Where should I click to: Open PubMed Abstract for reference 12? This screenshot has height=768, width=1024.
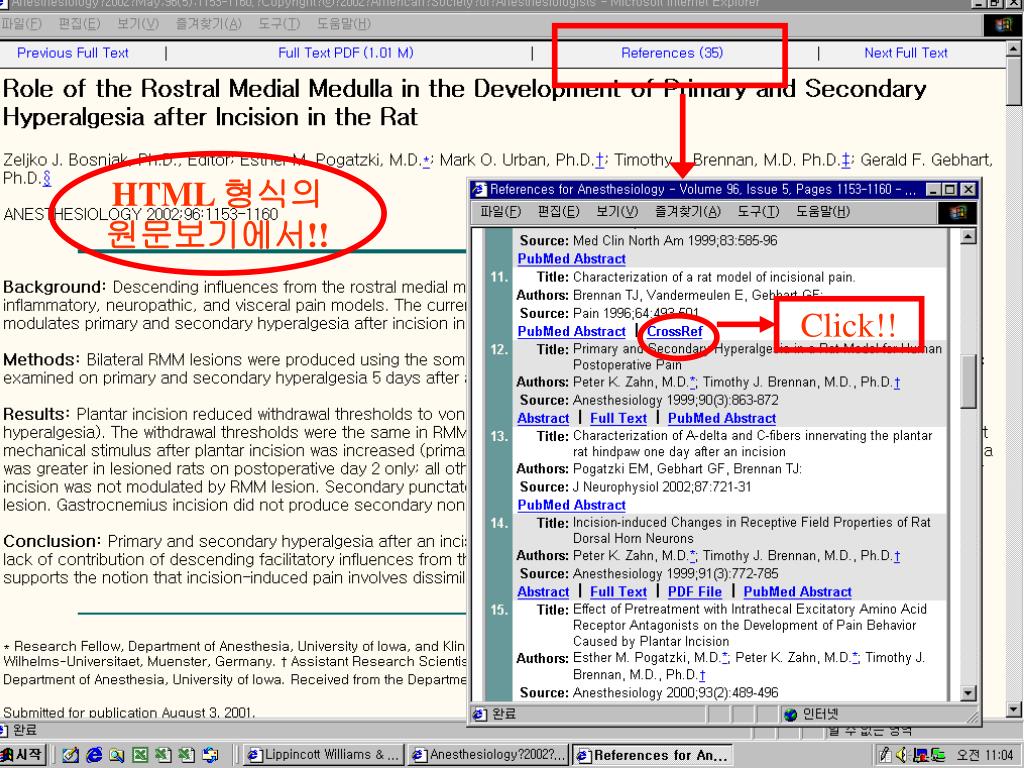722,419
